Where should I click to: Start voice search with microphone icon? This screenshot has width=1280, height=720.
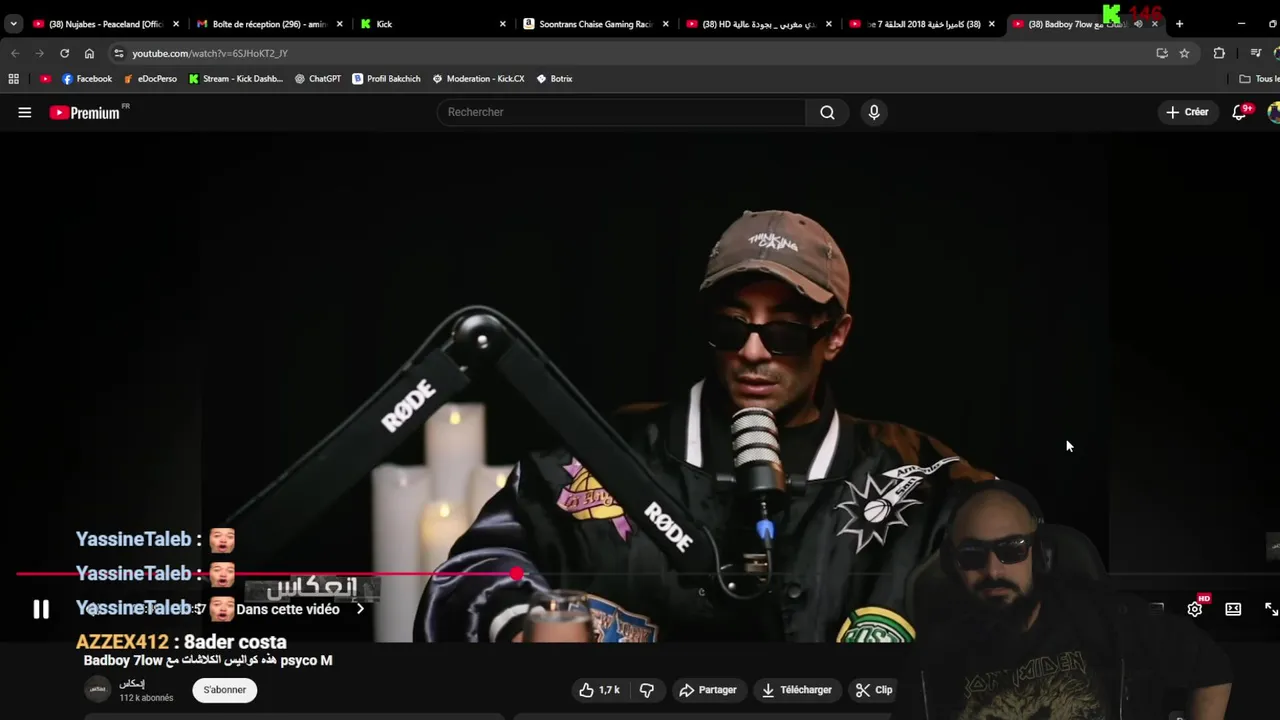click(874, 112)
